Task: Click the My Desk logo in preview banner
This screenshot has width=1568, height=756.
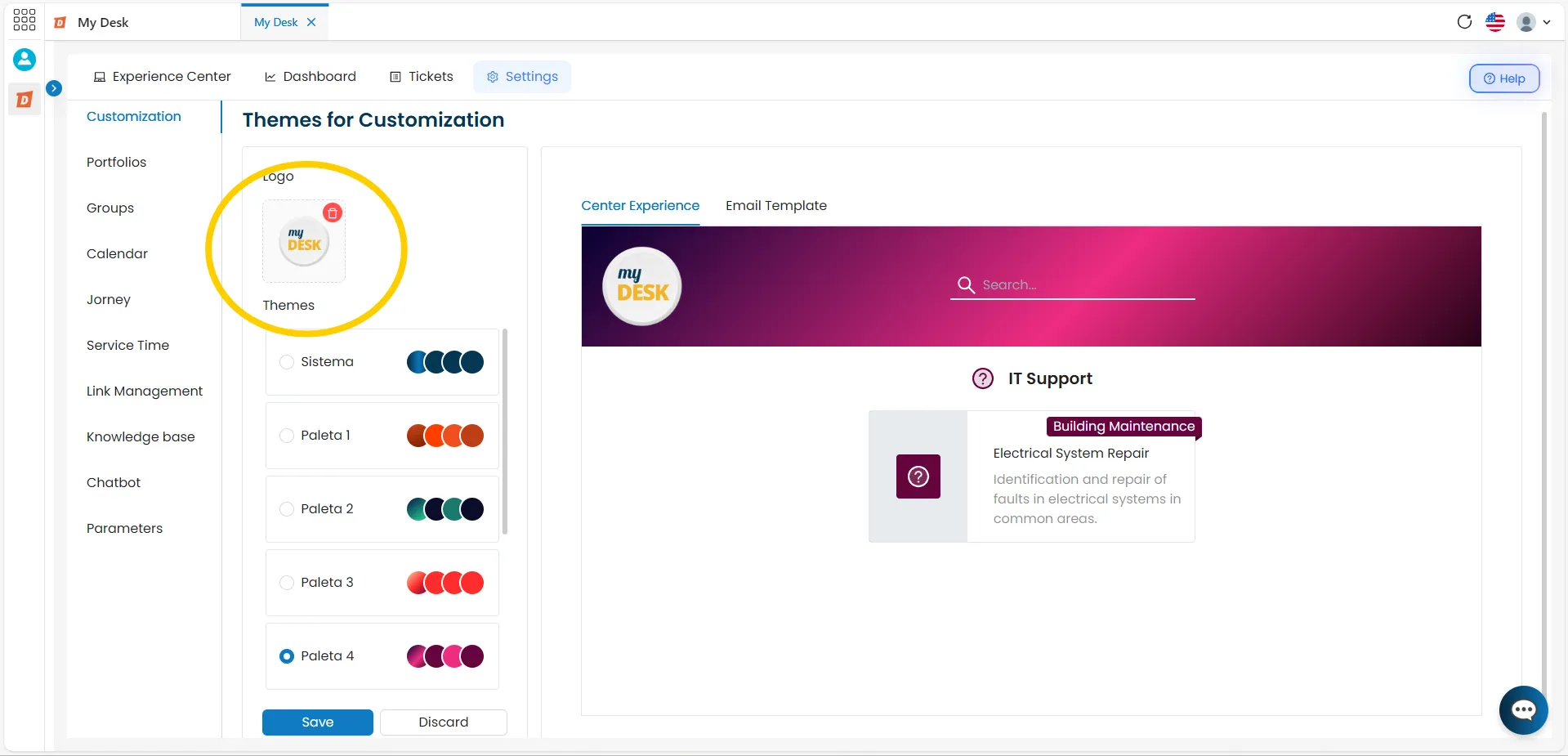Action: [x=642, y=286]
